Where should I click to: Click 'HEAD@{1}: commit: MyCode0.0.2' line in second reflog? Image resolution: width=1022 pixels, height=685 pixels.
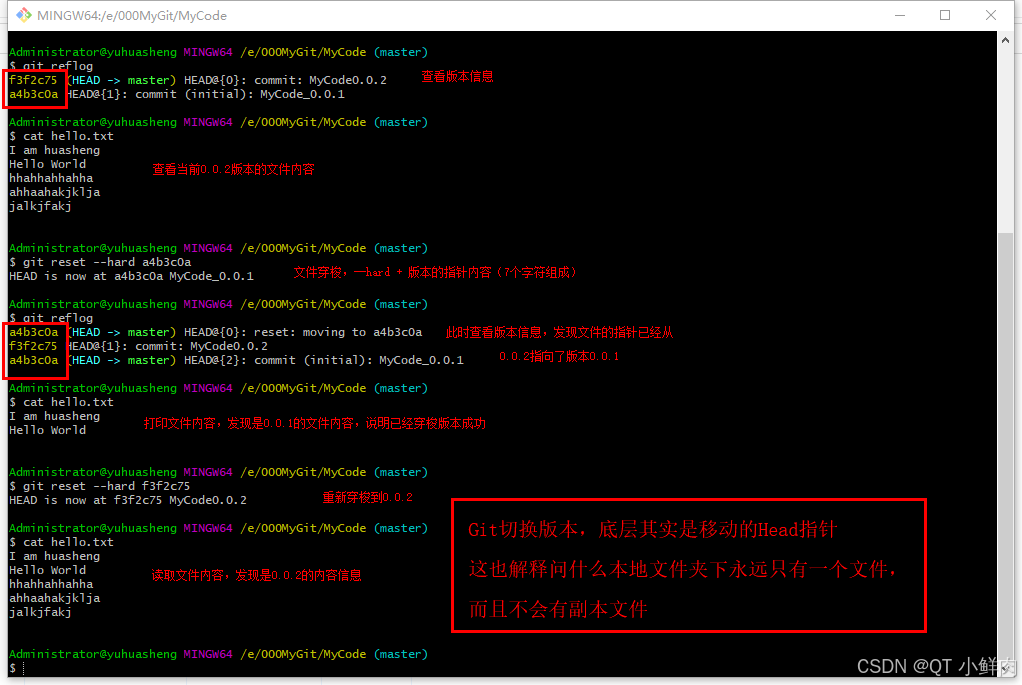[x=167, y=346]
